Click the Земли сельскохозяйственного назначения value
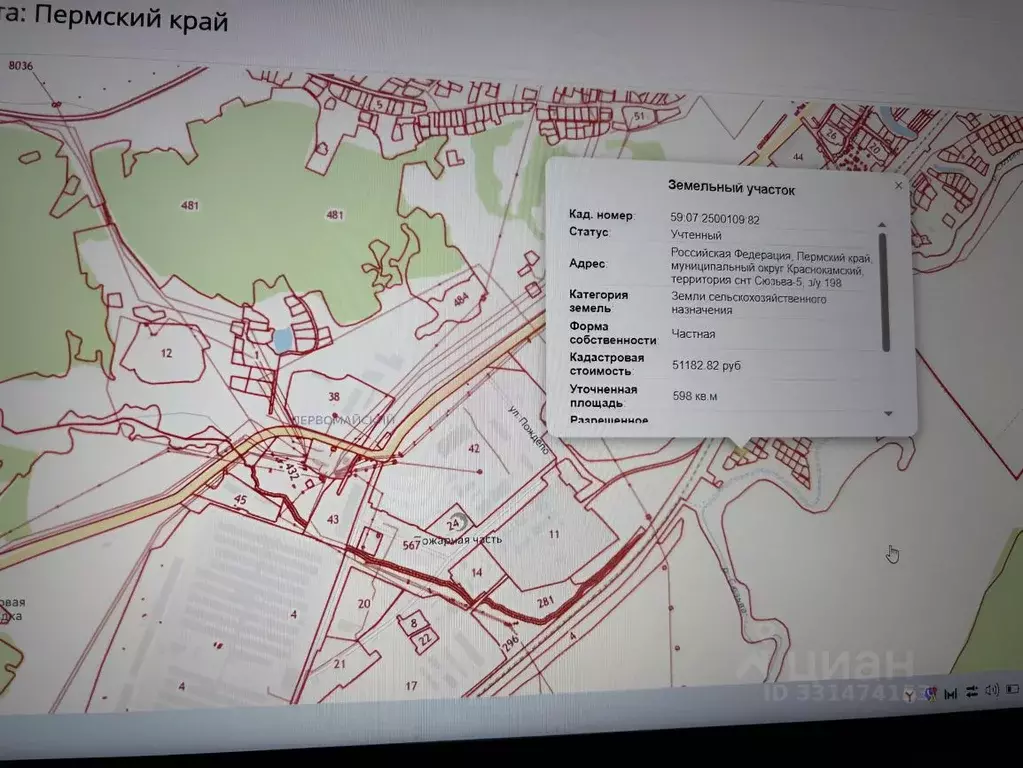The width and height of the screenshot is (1023, 768). (749, 304)
